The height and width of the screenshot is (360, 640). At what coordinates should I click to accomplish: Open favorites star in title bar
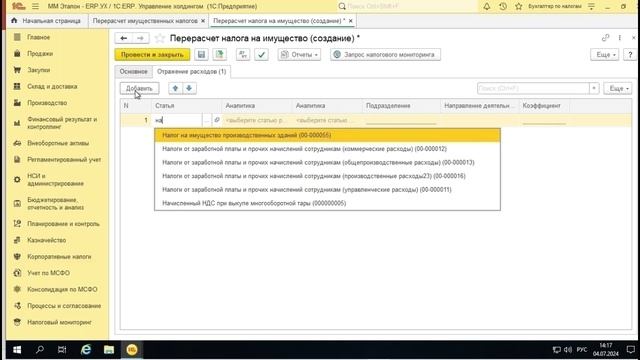pos(518,6)
